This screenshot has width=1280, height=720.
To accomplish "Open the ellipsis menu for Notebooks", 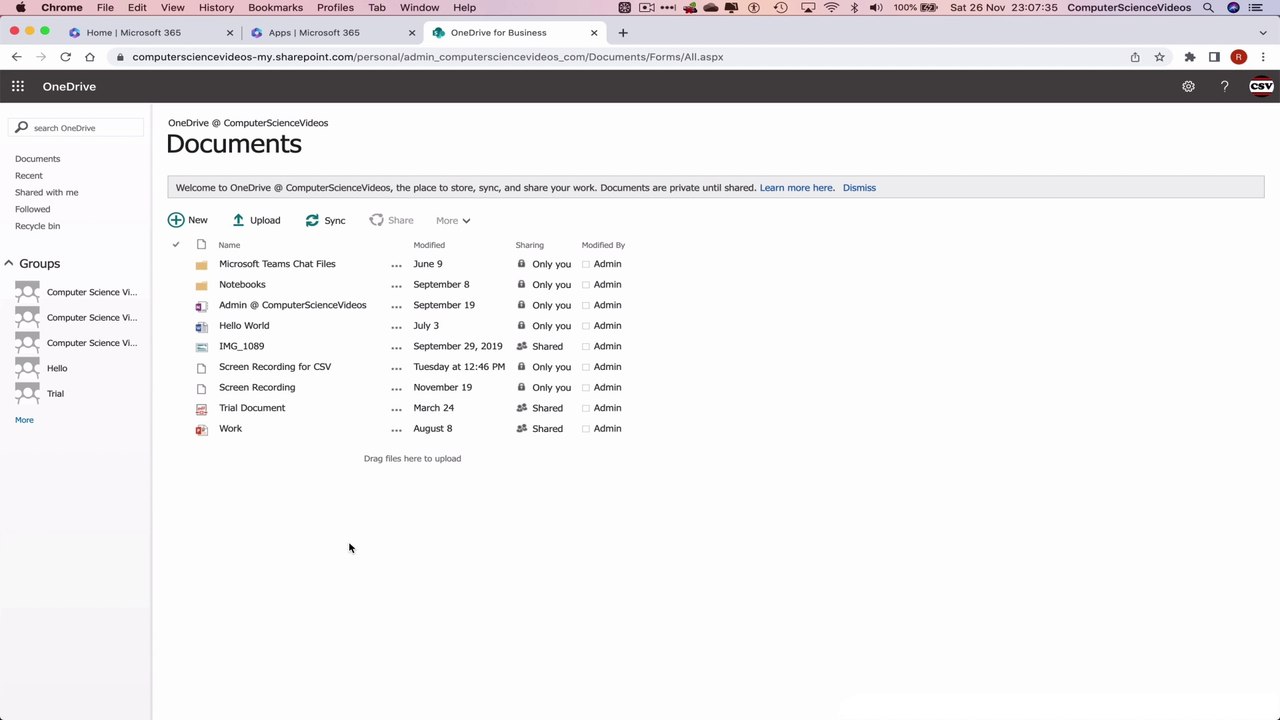I will coord(397,286).
